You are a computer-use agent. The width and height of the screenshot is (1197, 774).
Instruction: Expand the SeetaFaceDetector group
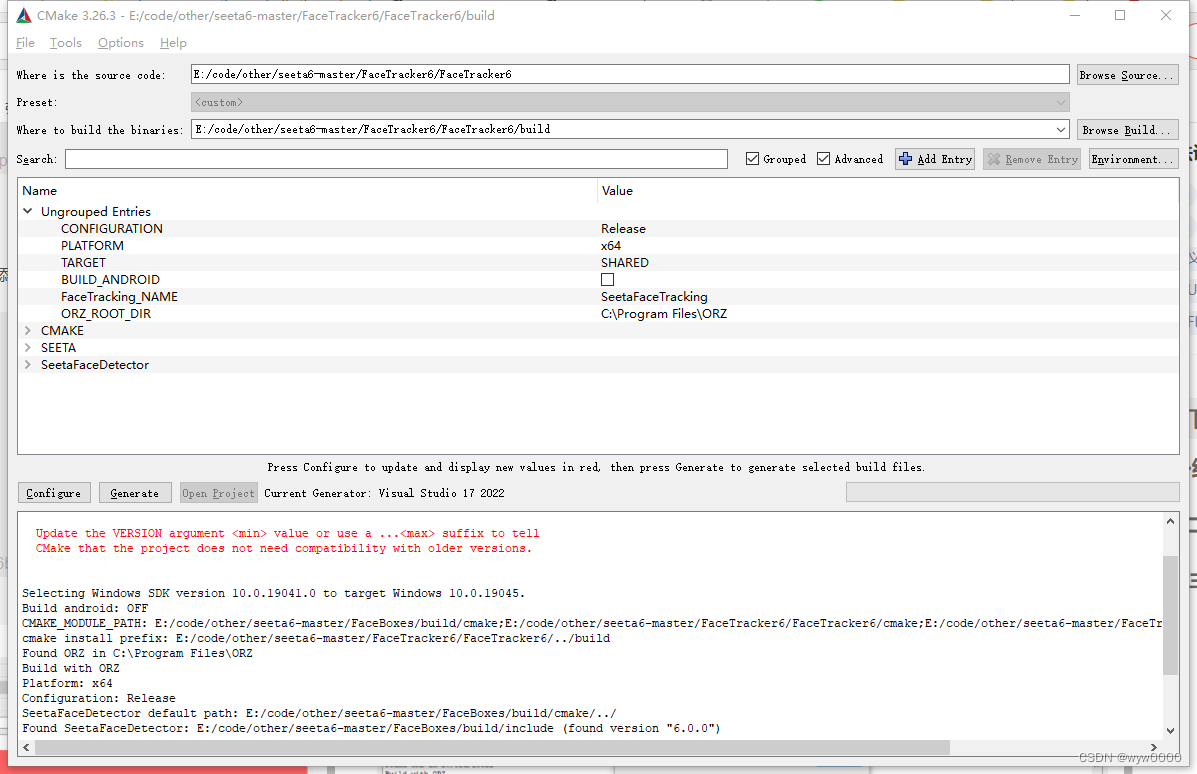point(27,364)
